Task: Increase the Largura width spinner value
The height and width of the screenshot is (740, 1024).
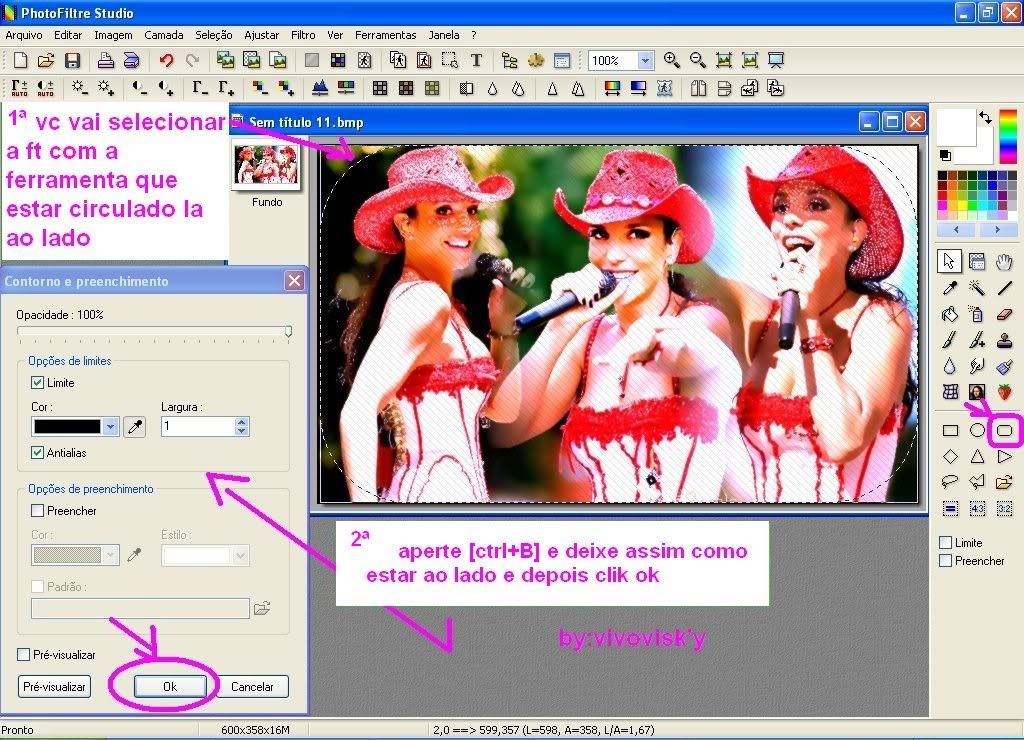Action: pos(241,422)
